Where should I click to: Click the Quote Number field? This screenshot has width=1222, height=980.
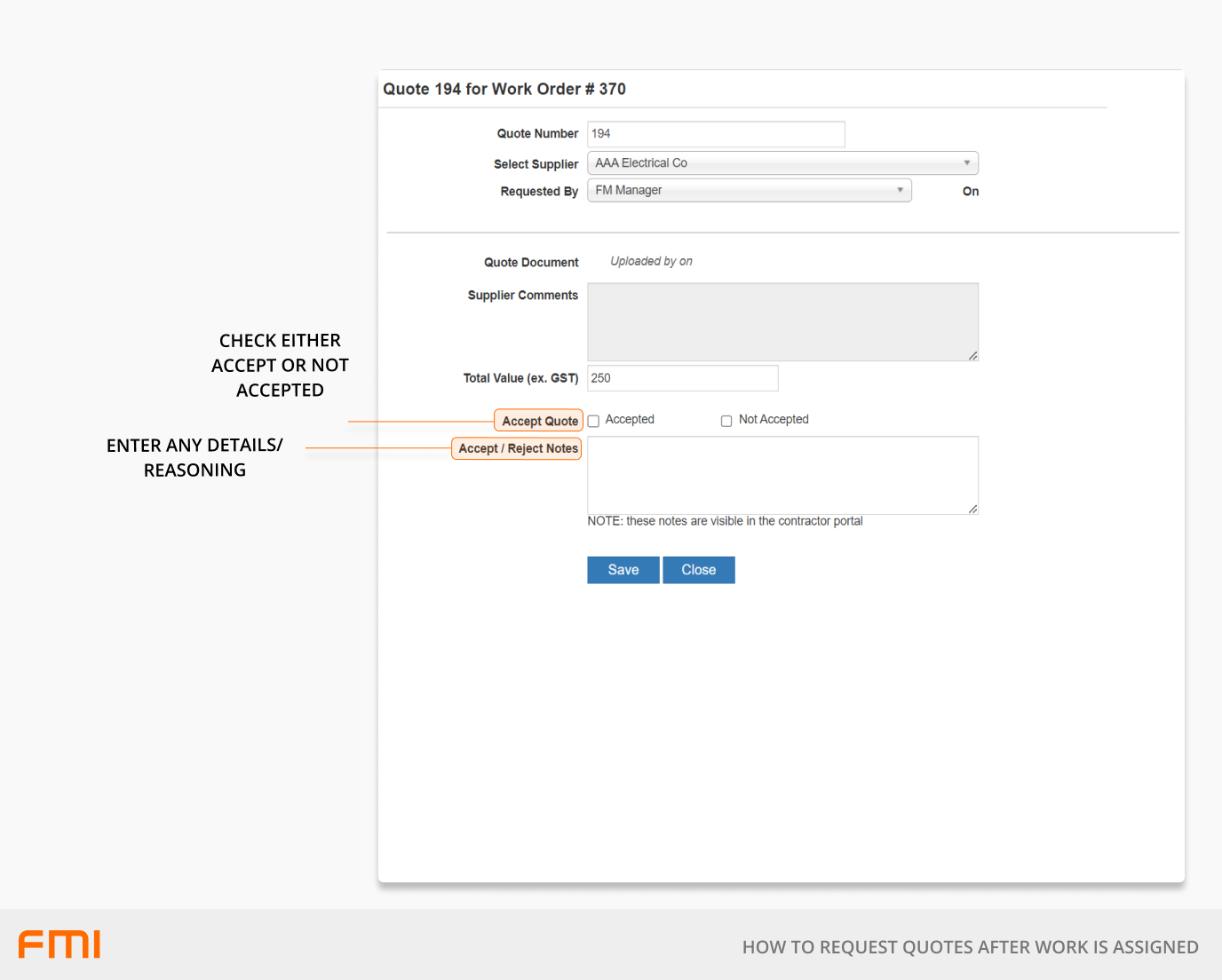[x=715, y=134]
